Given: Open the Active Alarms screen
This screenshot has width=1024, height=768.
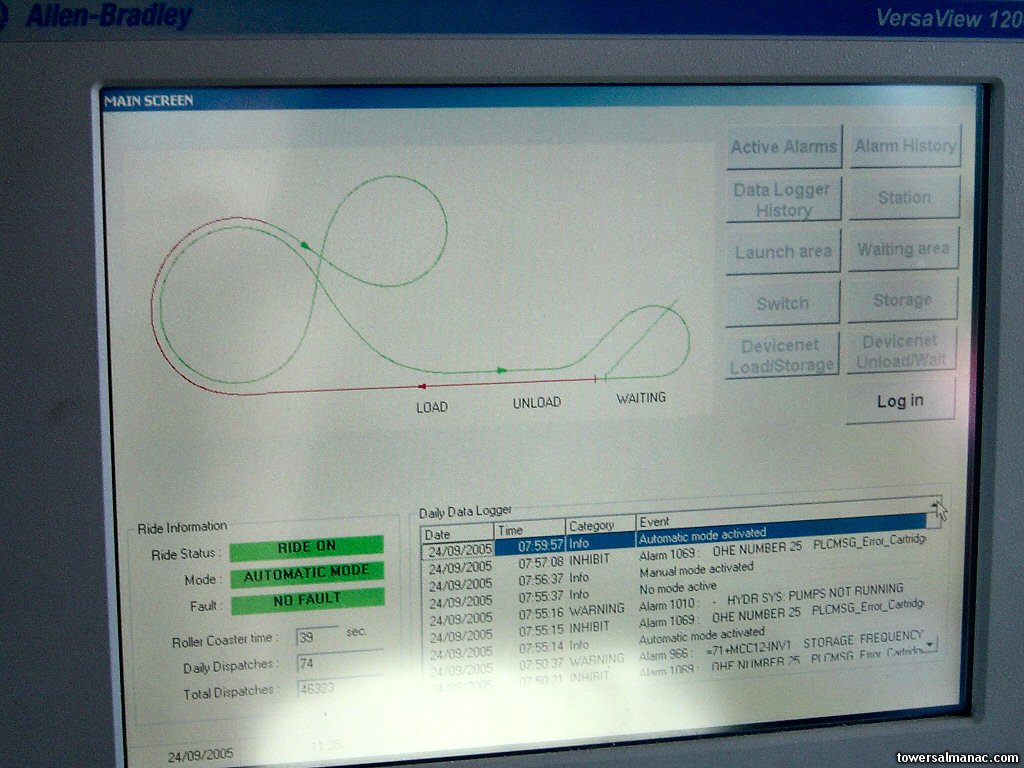Looking at the screenshot, I should tap(783, 147).
